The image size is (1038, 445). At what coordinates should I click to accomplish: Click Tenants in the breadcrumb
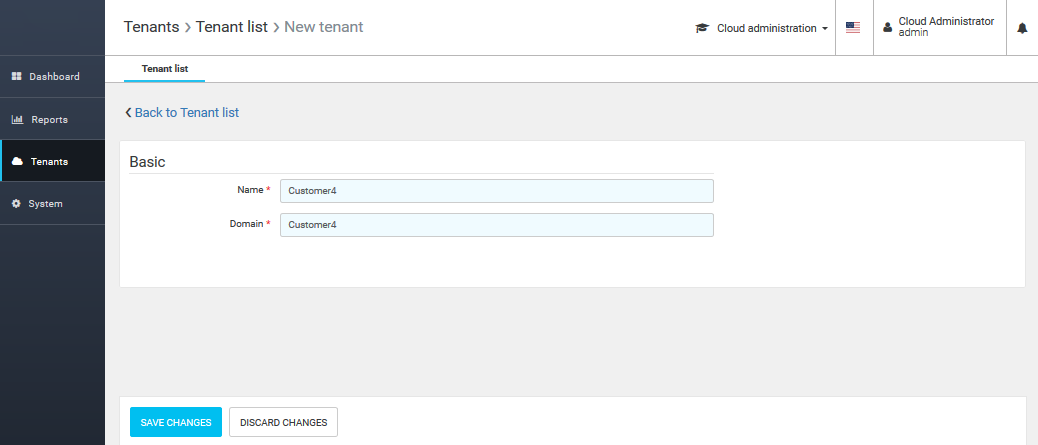pyautogui.click(x=151, y=27)
